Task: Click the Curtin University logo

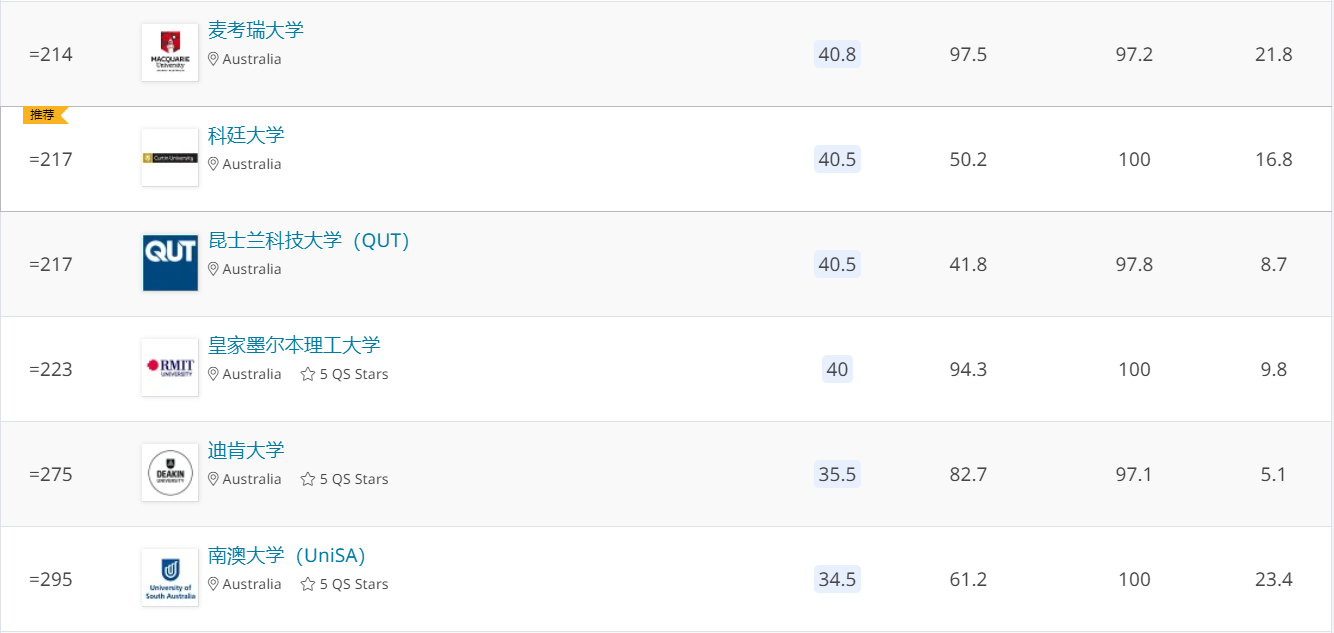Action: [x=170, y=158]
